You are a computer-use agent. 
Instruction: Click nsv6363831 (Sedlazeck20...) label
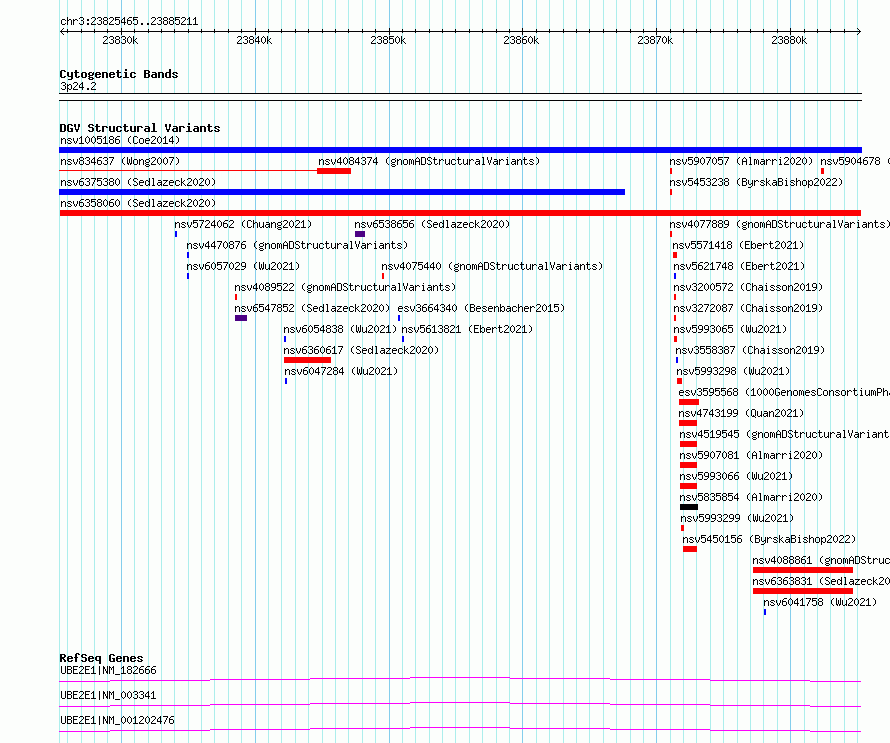point(821,581)
